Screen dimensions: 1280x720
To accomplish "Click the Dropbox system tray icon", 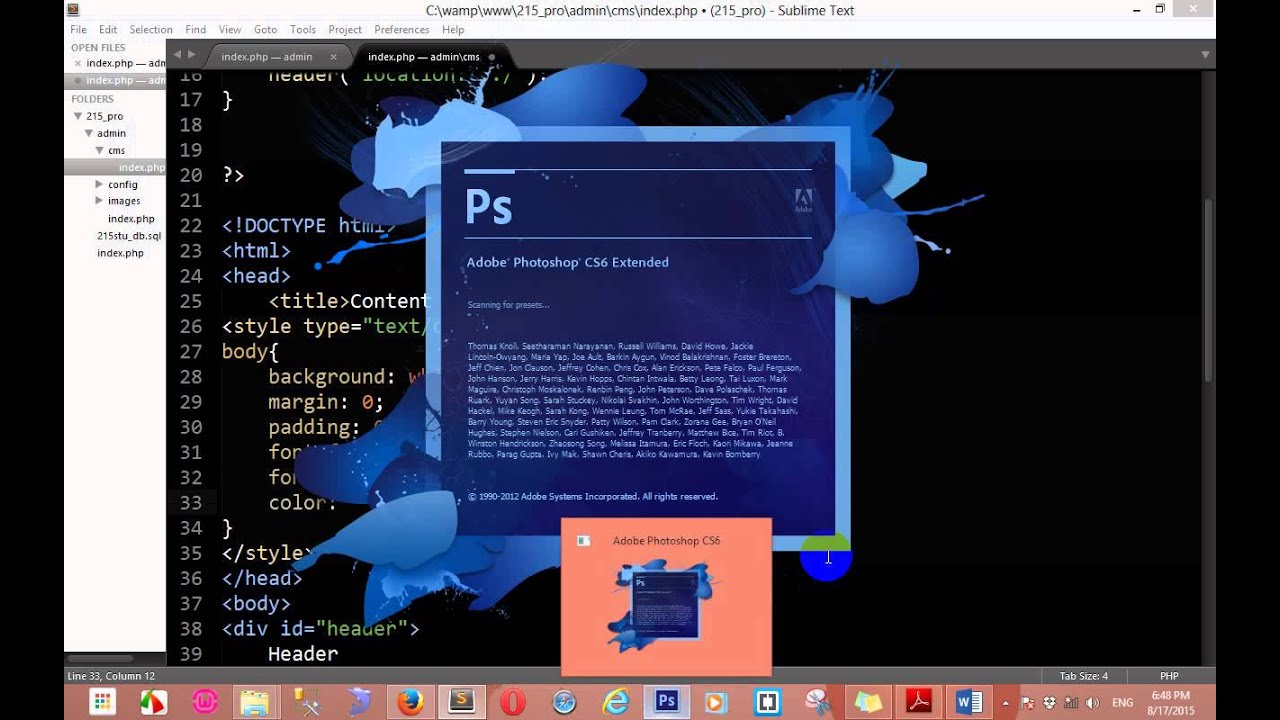I will [1050, 703].
